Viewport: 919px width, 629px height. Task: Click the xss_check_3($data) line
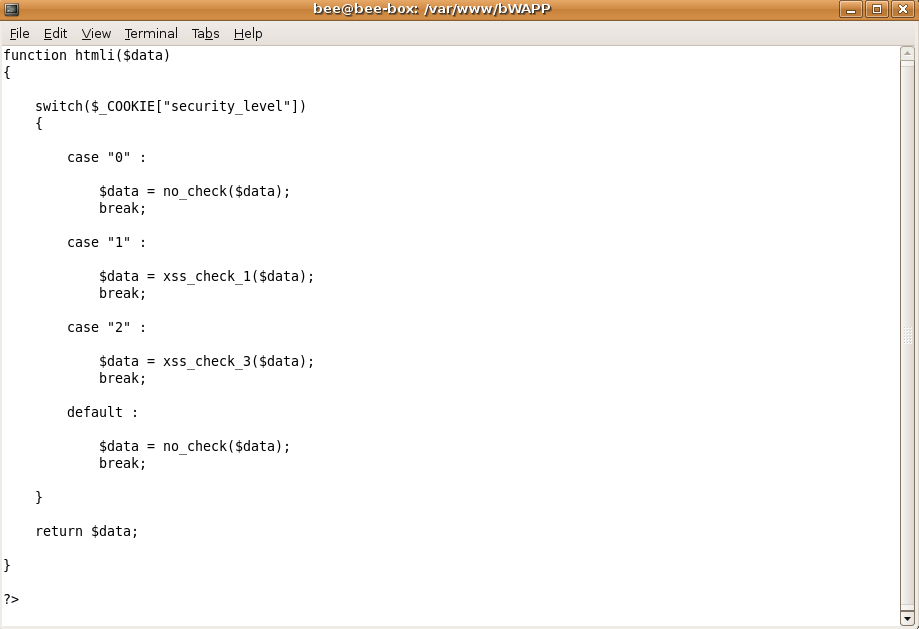(206, 361)
